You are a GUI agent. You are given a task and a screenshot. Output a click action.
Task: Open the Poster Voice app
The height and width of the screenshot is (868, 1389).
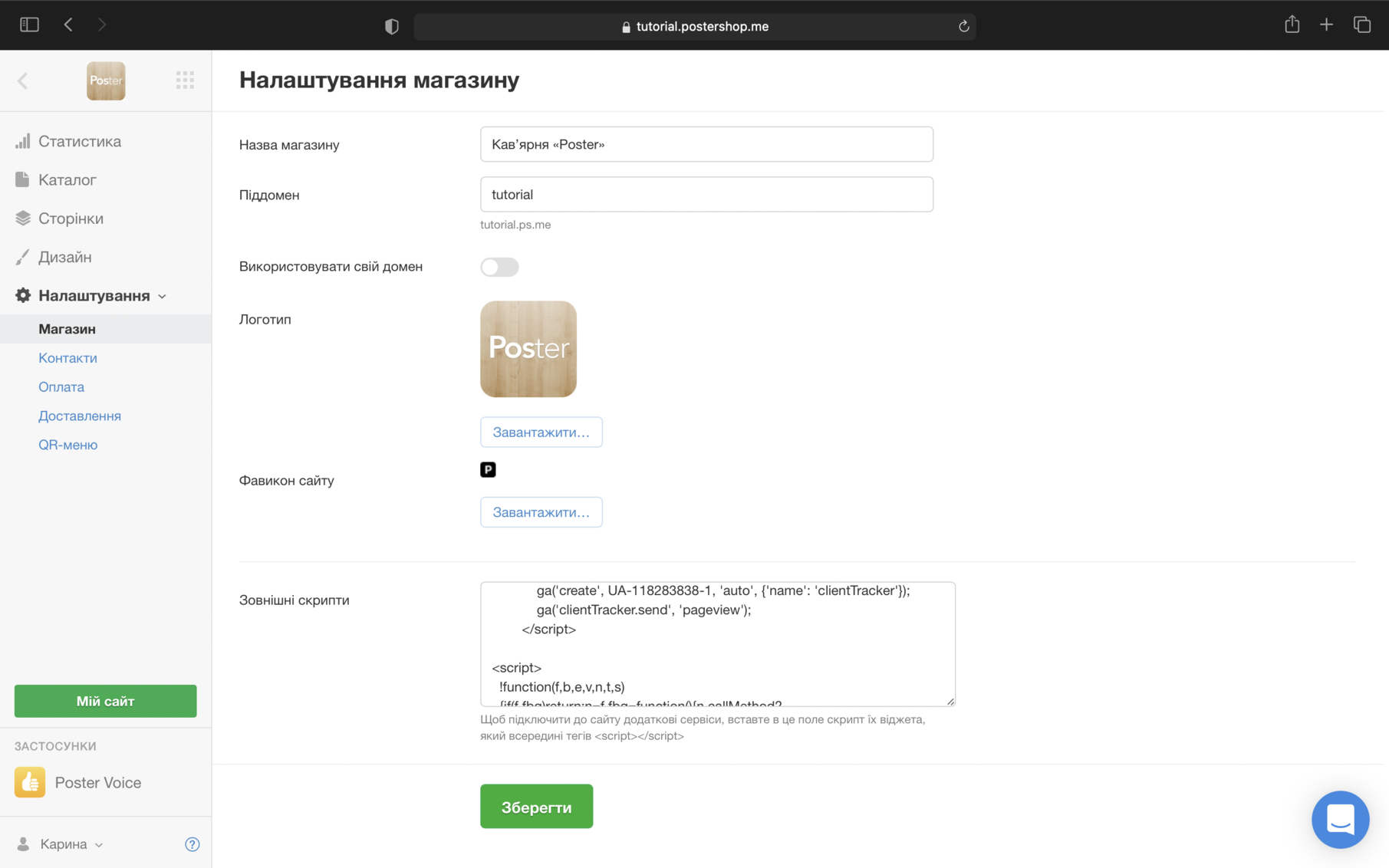(x=97, y=783)
